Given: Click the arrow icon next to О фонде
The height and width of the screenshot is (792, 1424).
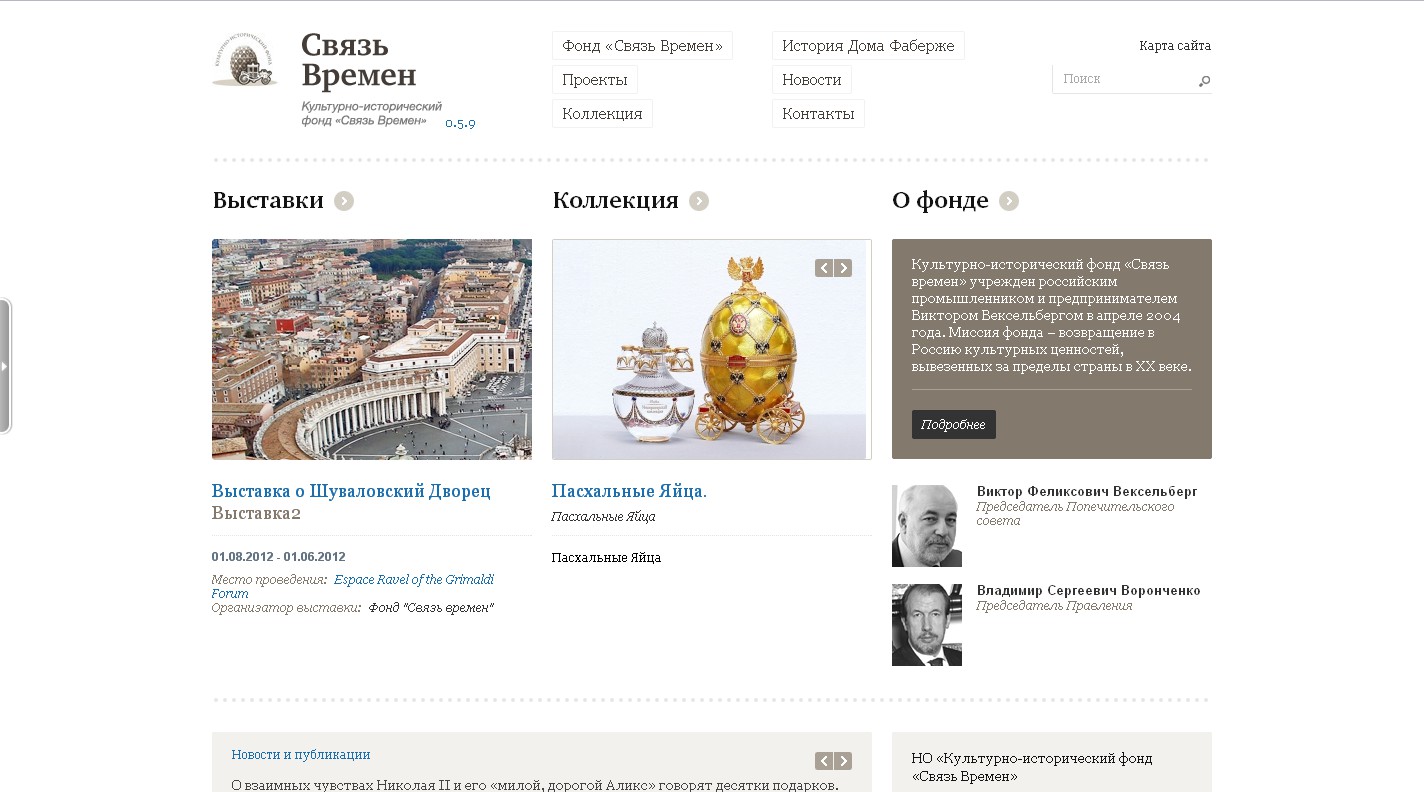Looking at the screenshot, I should click(x=1009, y=201).
